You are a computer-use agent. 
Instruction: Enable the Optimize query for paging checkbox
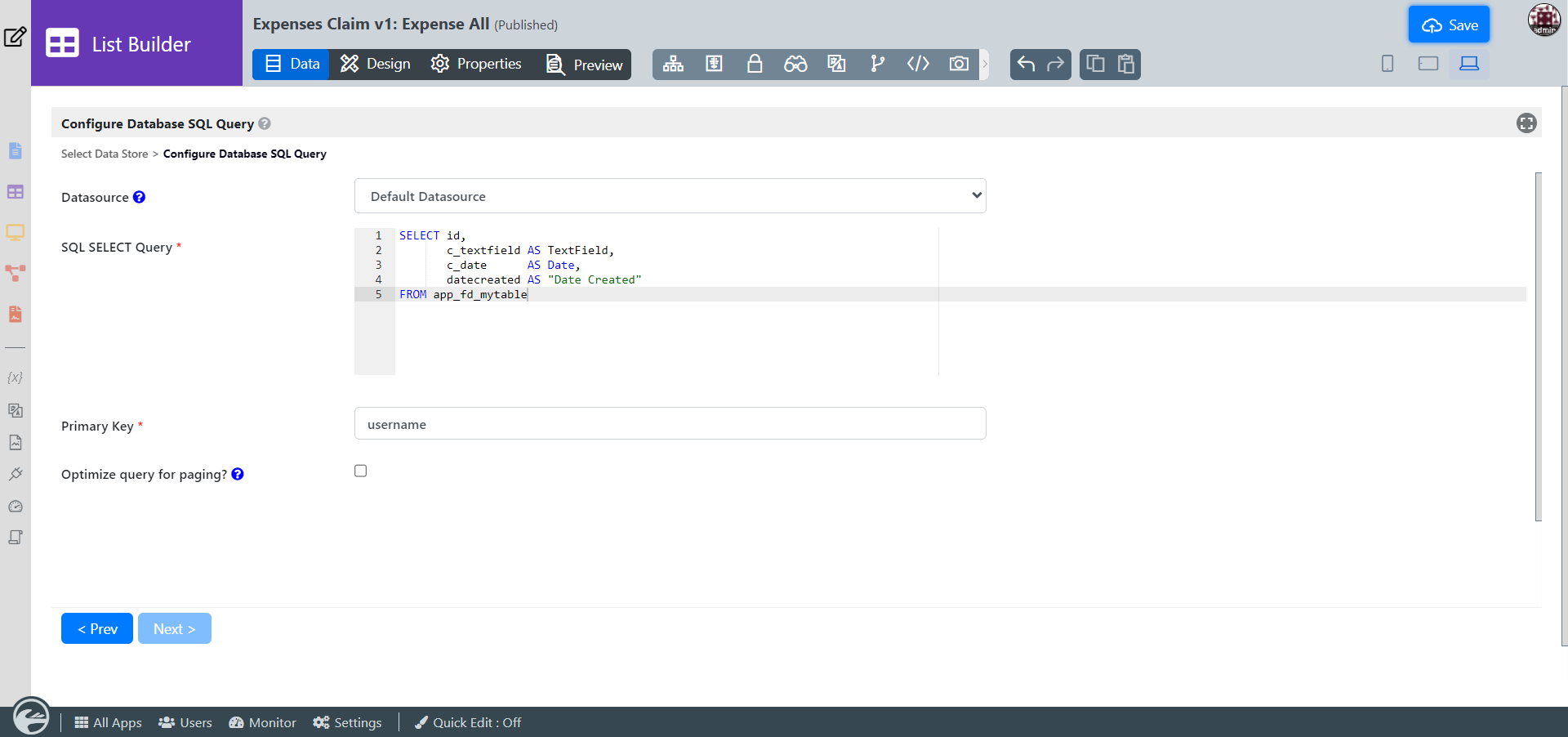tap(360, 471)
